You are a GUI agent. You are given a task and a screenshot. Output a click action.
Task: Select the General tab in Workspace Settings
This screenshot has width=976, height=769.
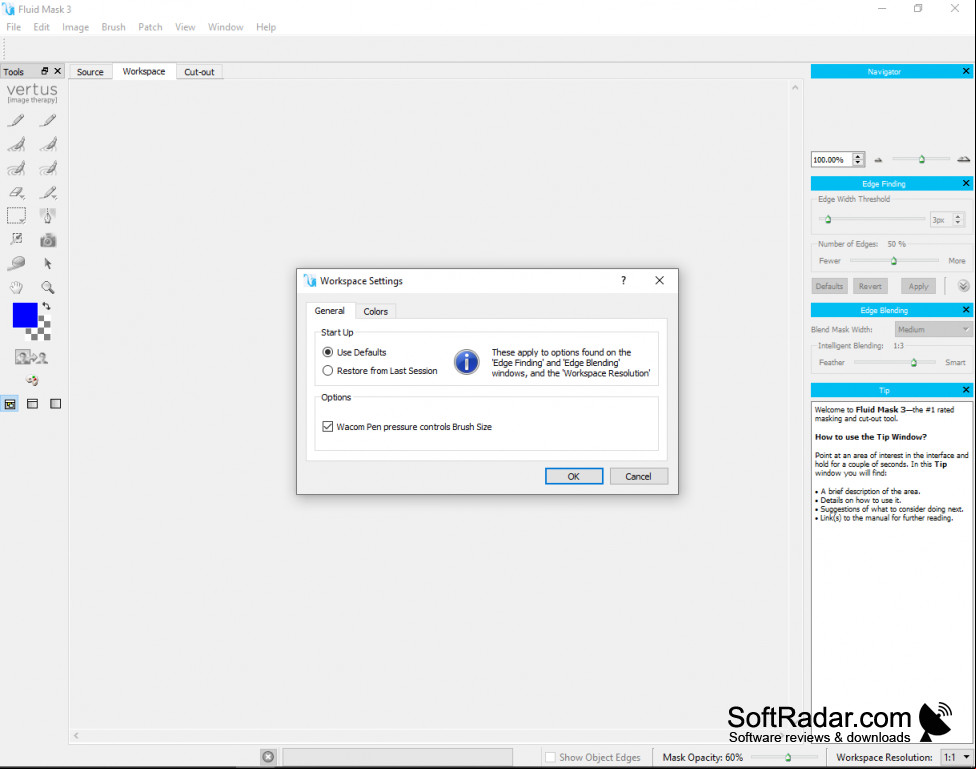[x=329, y=310]
